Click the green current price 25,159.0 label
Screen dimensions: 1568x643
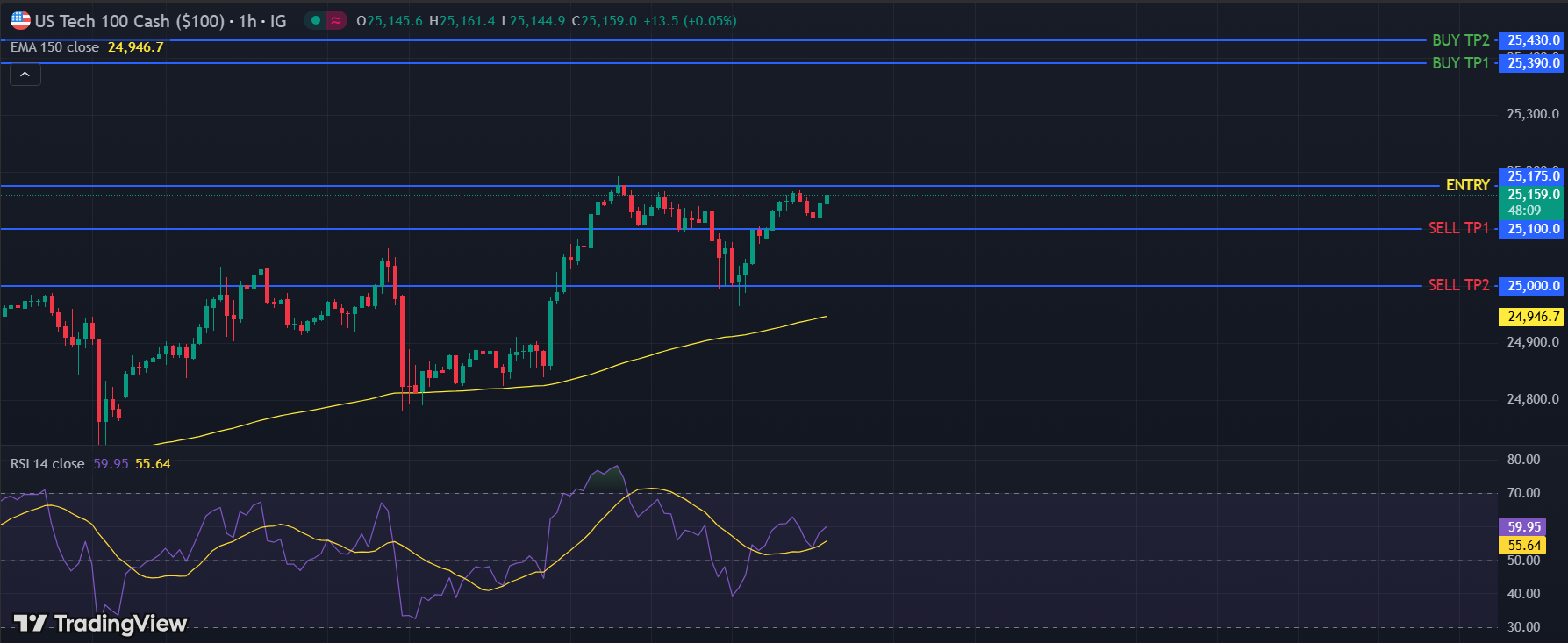point(1533,195)
